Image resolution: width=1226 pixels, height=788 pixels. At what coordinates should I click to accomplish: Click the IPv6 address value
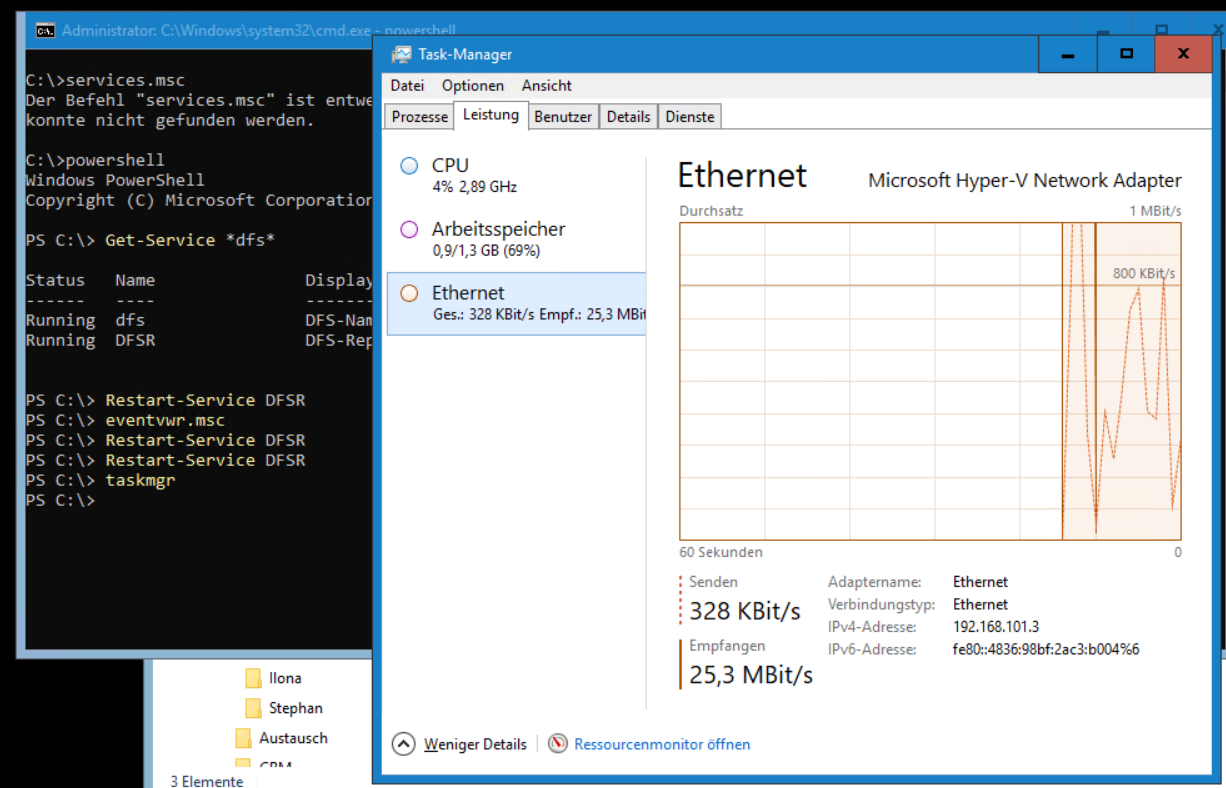tap(1046, 649)
